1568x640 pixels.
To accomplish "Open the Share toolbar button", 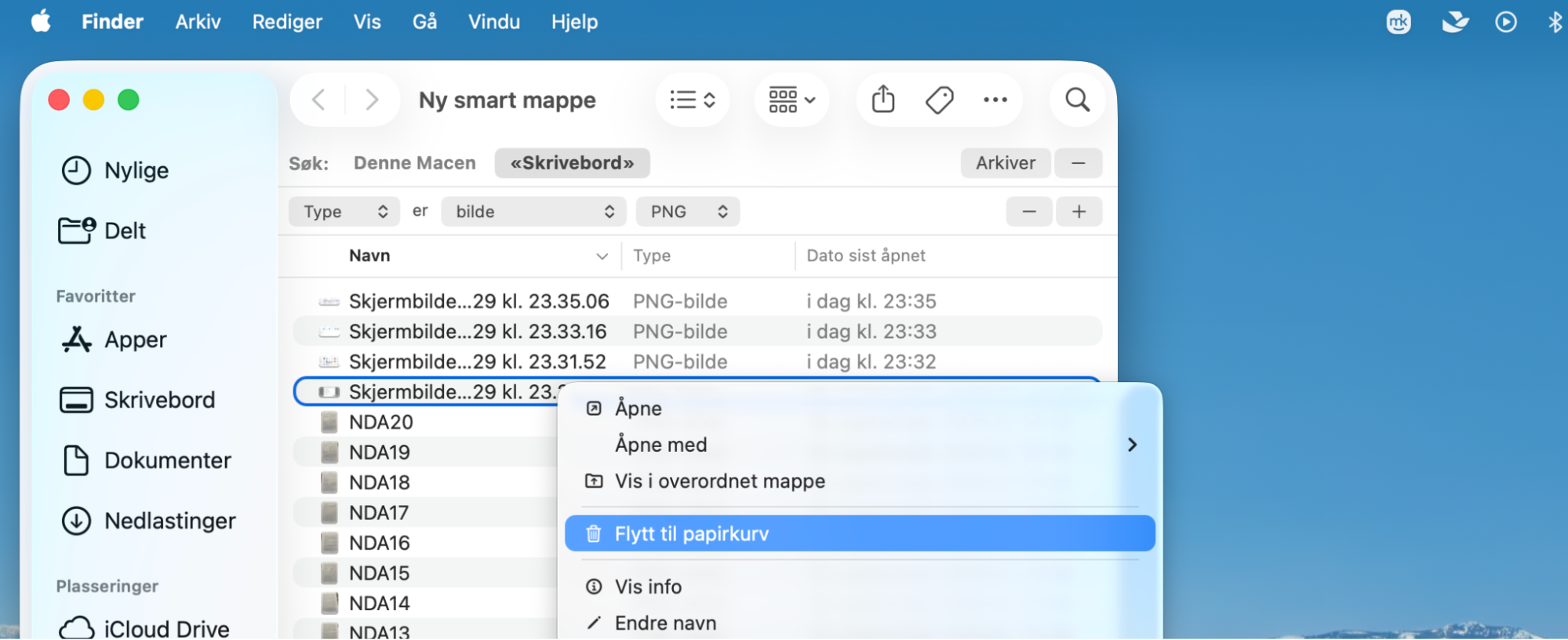I will pyautogui.click(x=883, y=100).
